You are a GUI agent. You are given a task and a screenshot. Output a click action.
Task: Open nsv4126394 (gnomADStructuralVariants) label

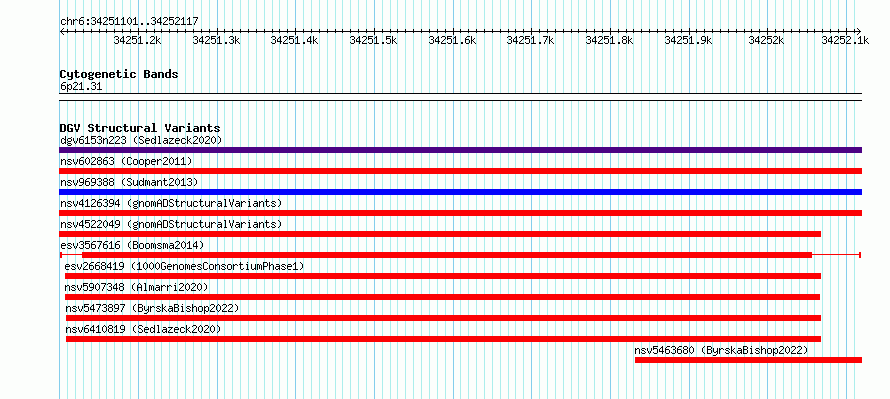[171, 203]
